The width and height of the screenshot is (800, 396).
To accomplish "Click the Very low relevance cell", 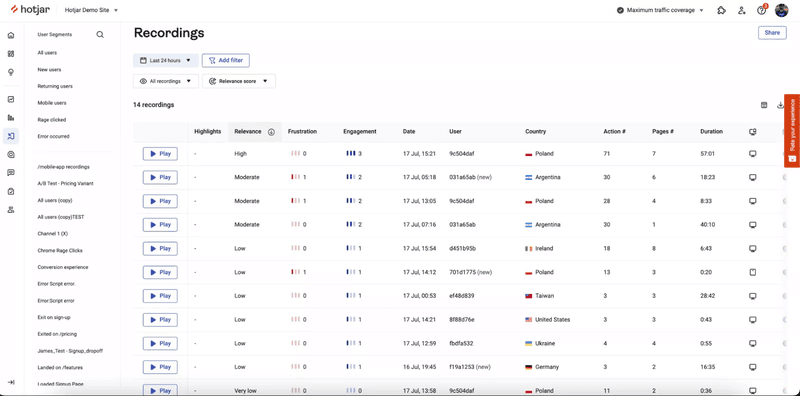I will coord(245,391).
